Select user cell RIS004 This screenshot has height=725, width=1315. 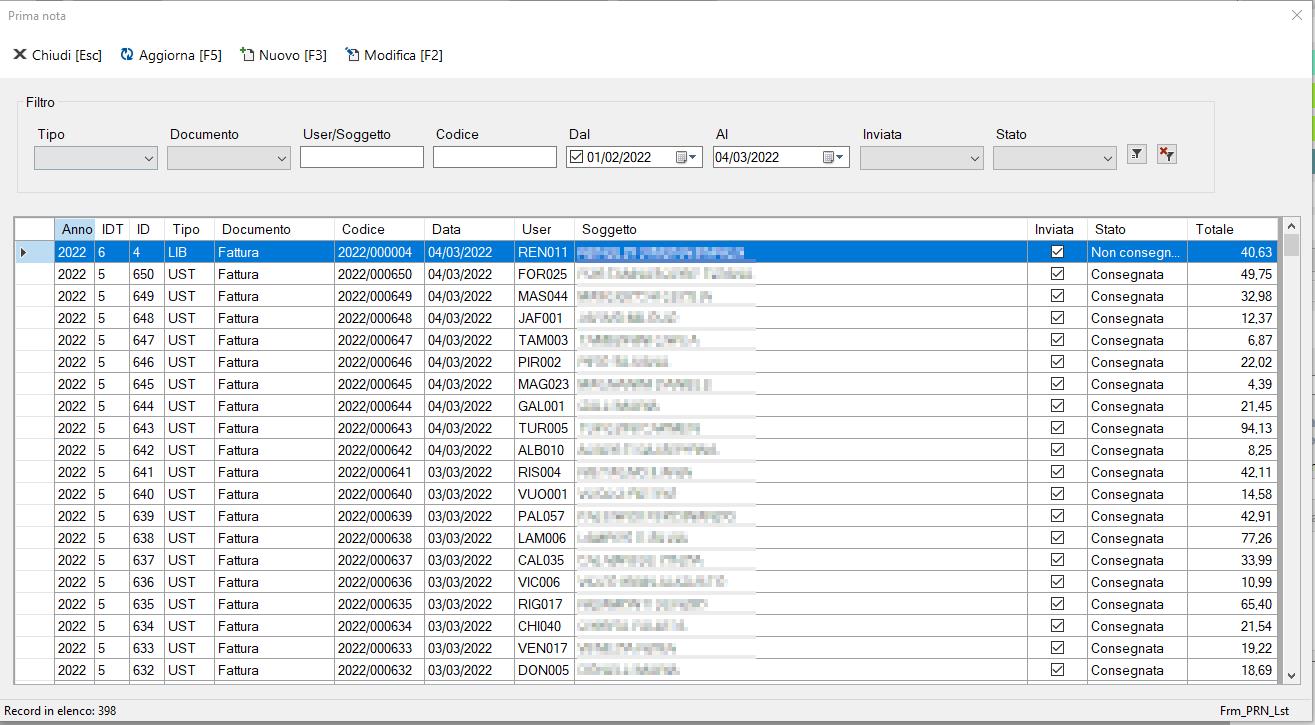point(544,472)
